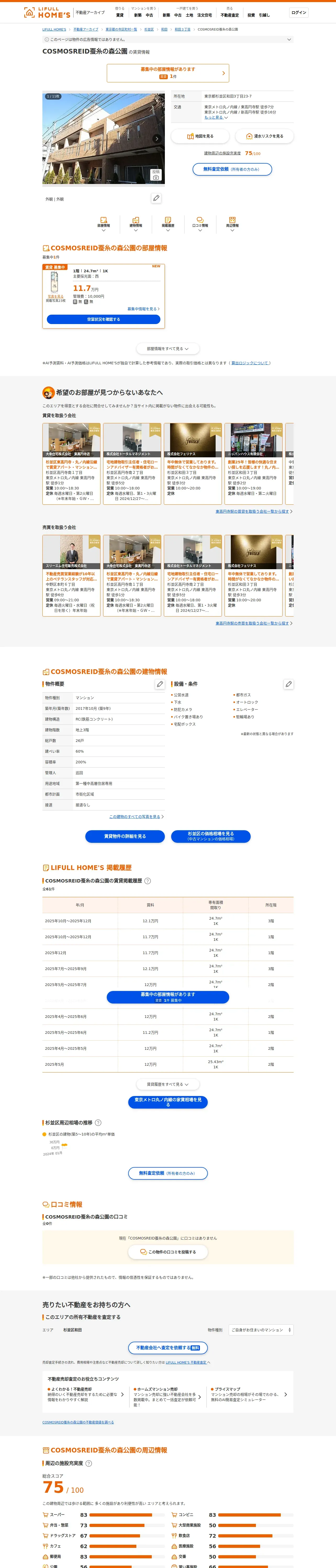The height and width of the screenshot is (1568, 336).
Task: Expand もっと見る under 交通
Action: 216,118
